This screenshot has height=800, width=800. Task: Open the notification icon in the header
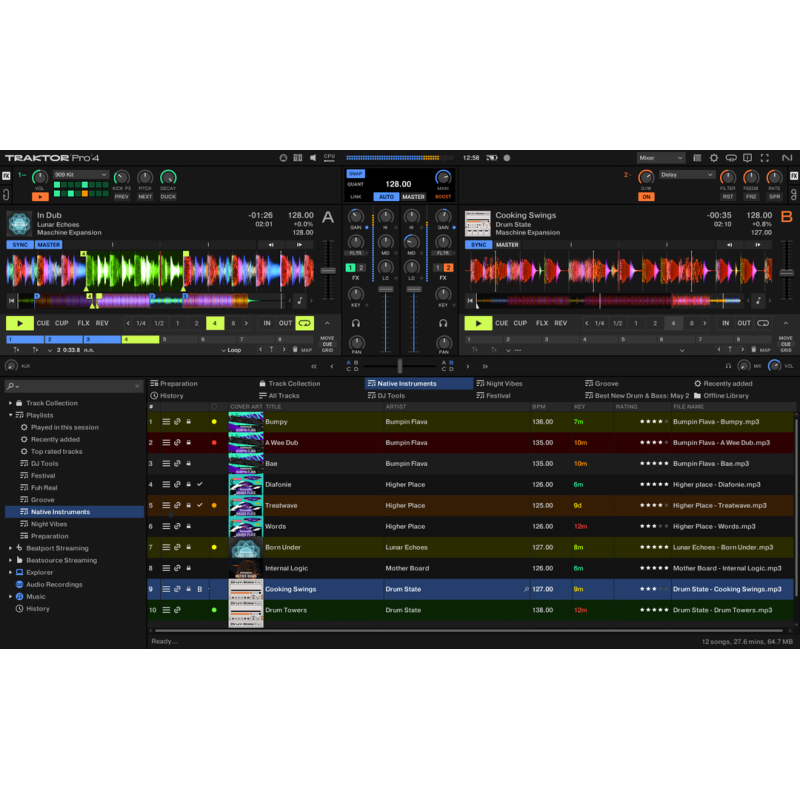[747, 158]
